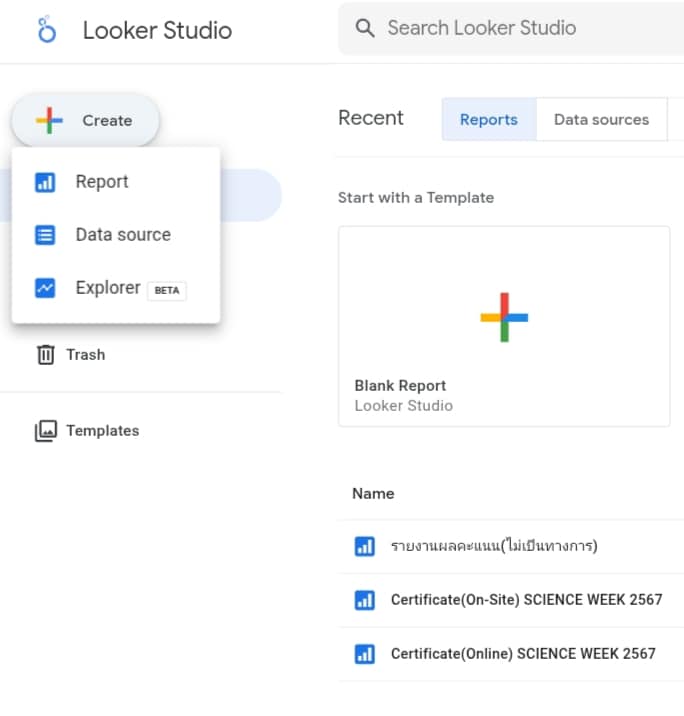Image resolution: width=684 pixels, height=716 pixels.
Task: Open the Trash folder in sidebar
Action: click(x=85, y=355)
